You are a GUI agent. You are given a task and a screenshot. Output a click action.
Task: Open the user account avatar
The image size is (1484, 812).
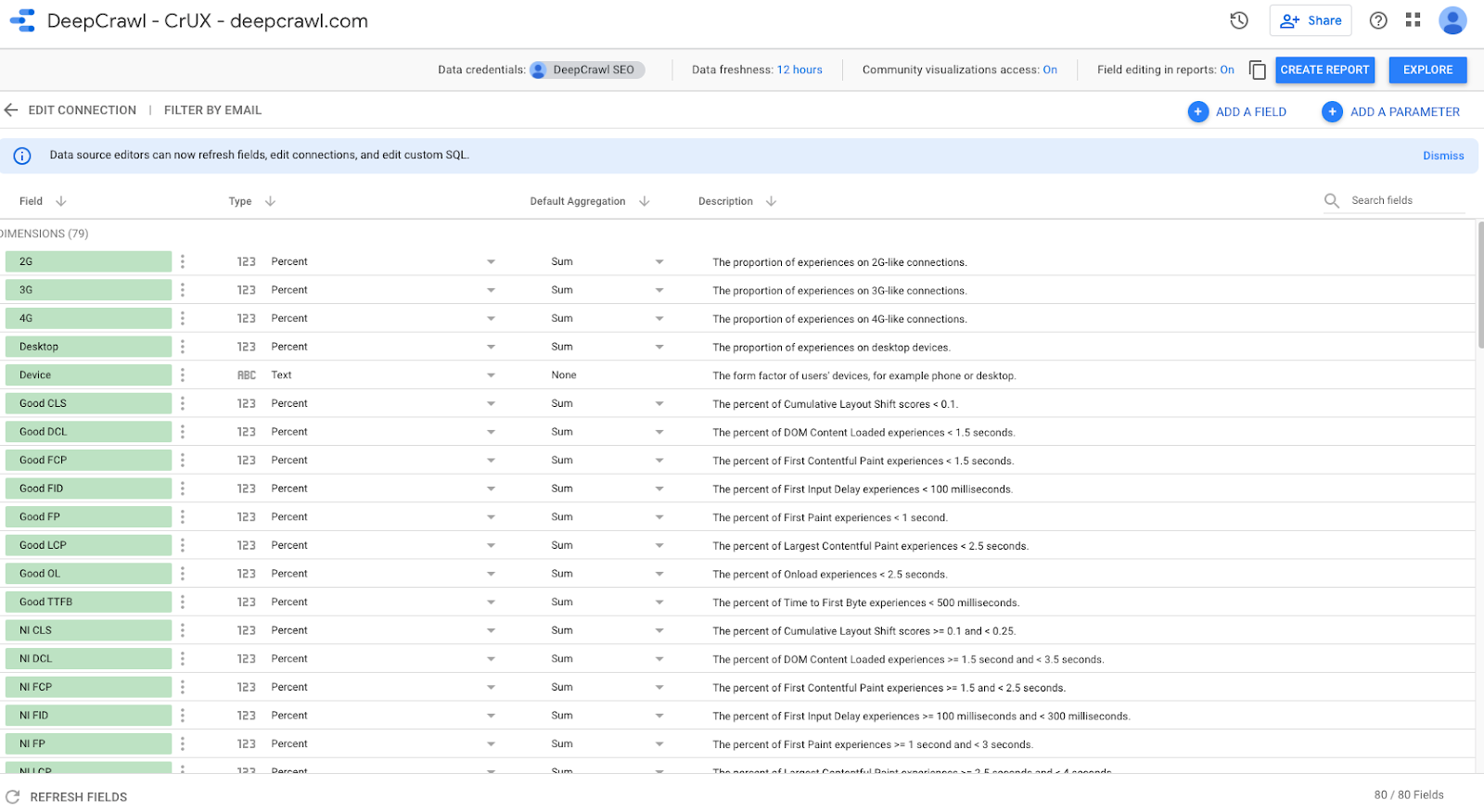point(1452,20)
